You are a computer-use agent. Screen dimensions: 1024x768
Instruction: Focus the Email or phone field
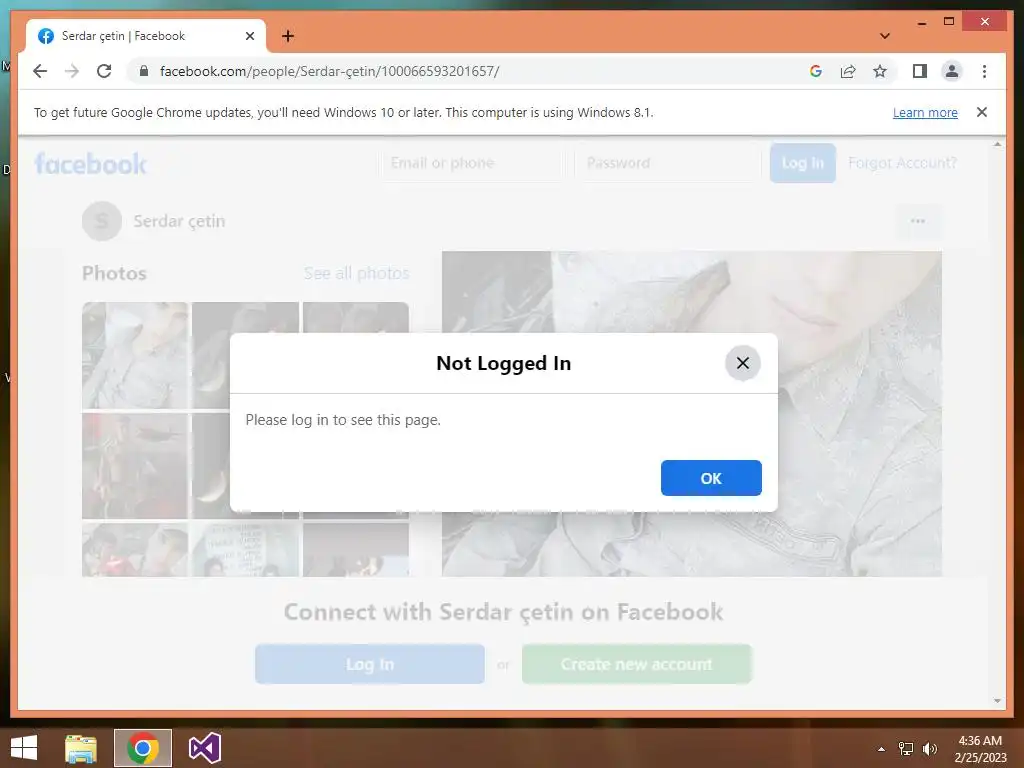(470, 163)
